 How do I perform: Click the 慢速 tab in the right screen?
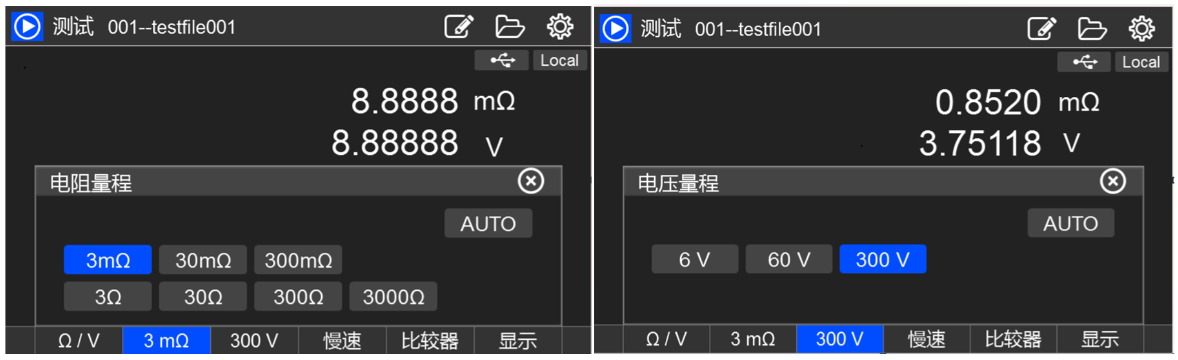tap(927, 340)
